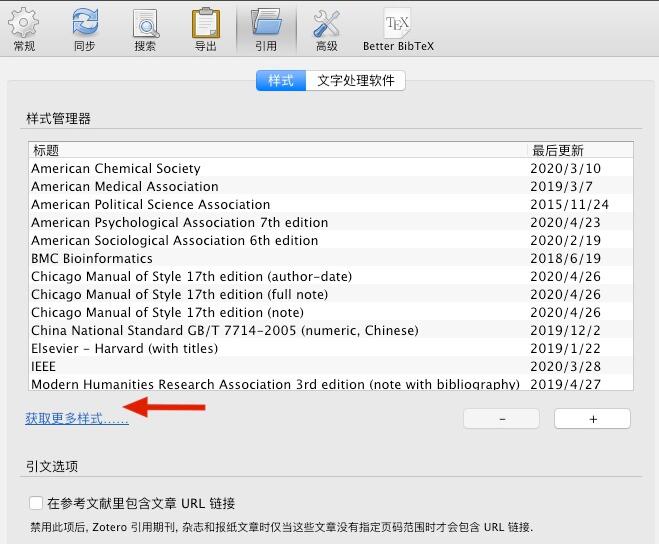Switch to the 样式 tab
This screenshot has width=659, height=544.
(281, 80)
